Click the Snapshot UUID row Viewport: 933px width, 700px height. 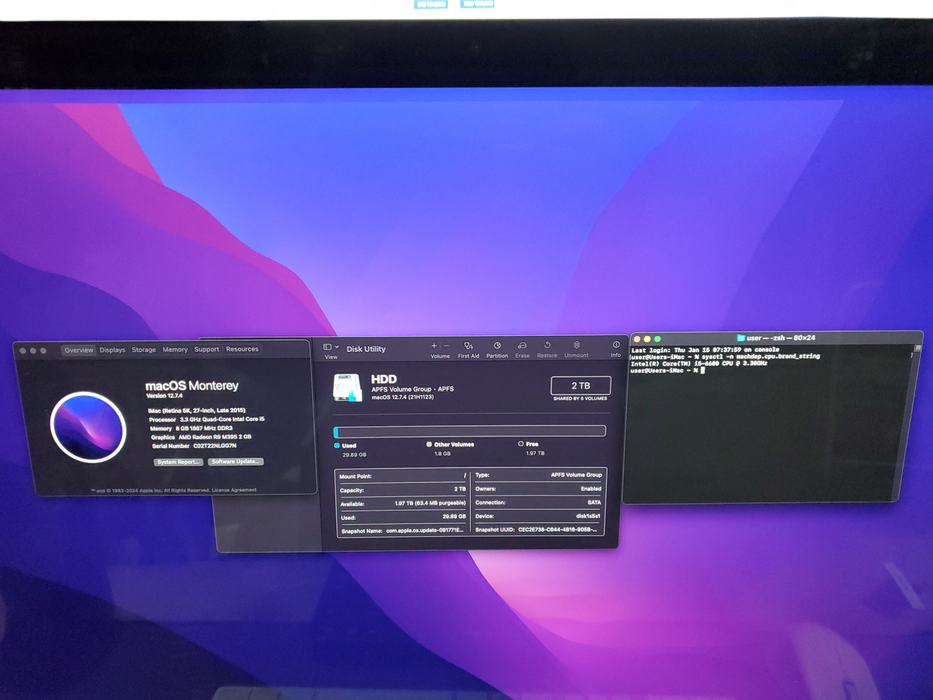click(x=538, y=529)
